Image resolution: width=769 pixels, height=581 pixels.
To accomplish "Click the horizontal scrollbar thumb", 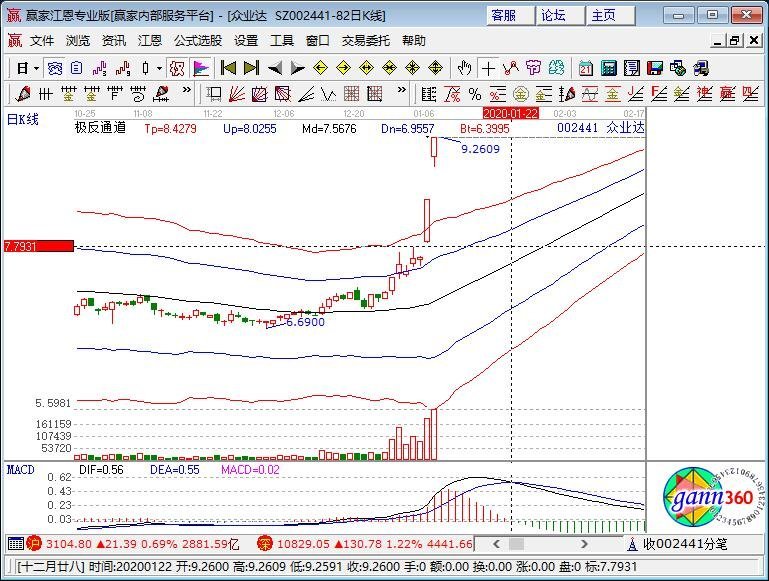I will (516, 544).
